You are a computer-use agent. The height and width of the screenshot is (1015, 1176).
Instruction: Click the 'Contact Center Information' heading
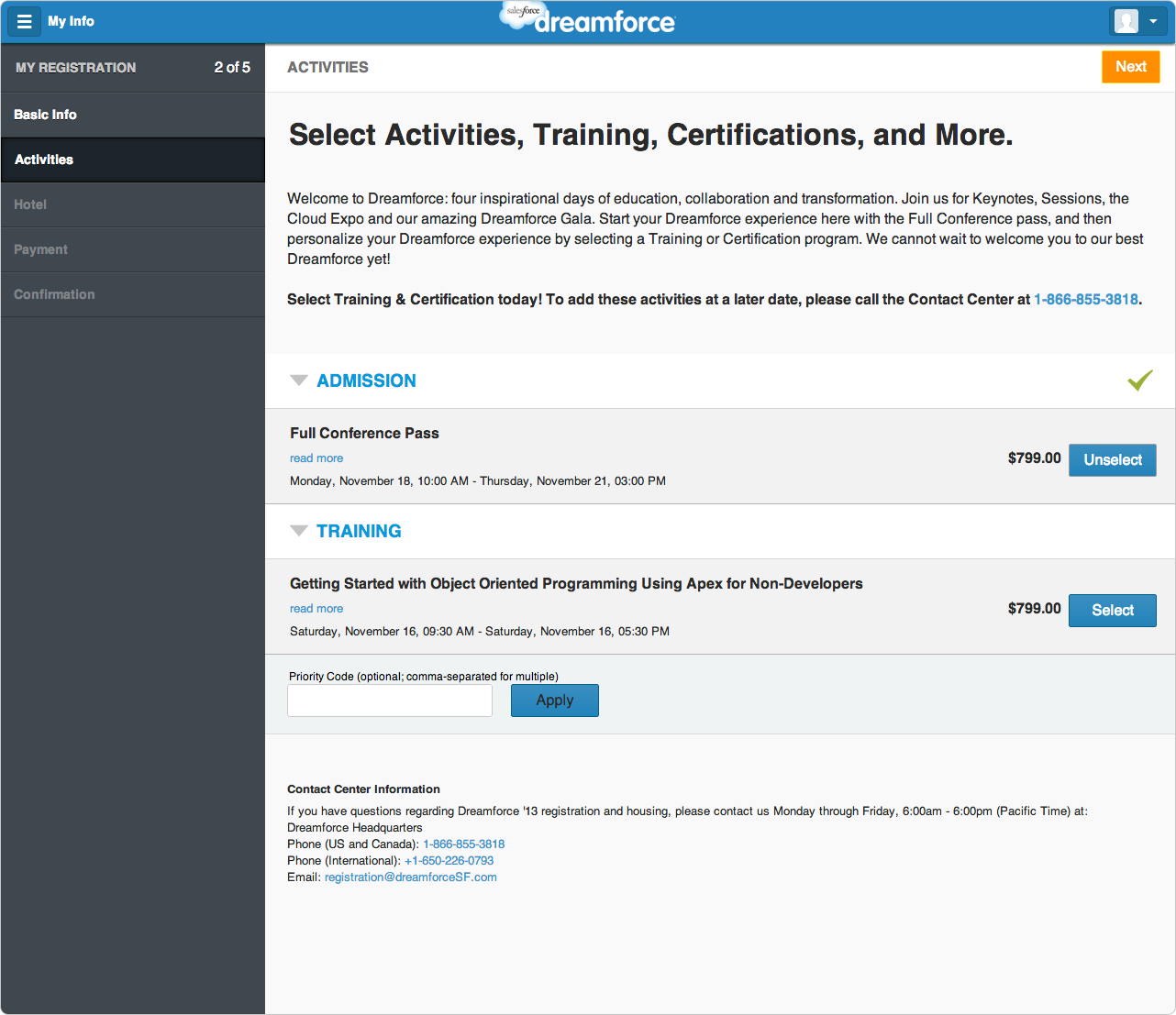(363, 789)
